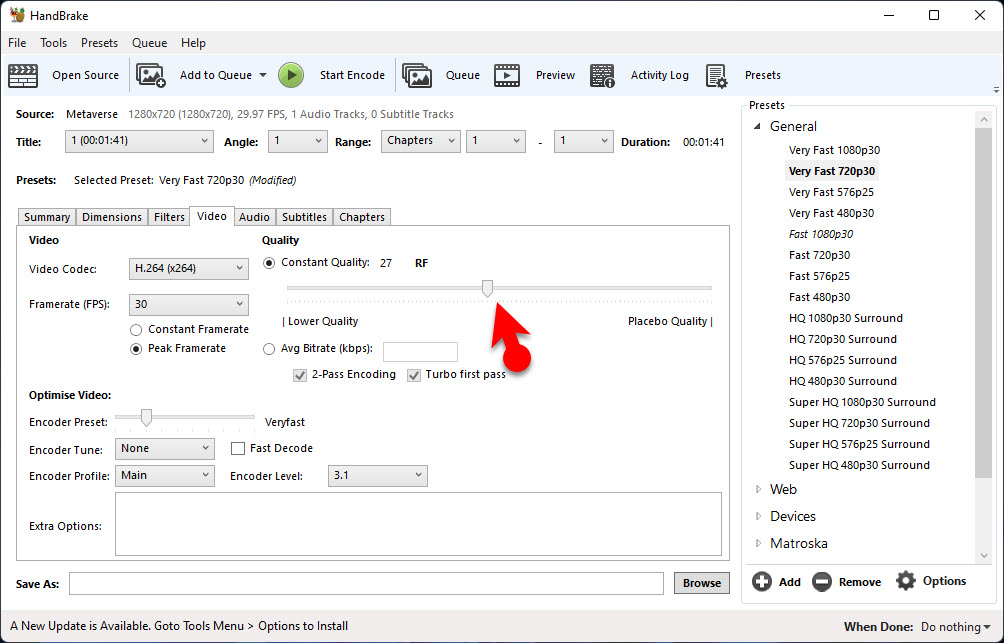This screenshot has height=643, width=1004.
Task: Choose the Constant Framerate option
Action: pos(136,330)
